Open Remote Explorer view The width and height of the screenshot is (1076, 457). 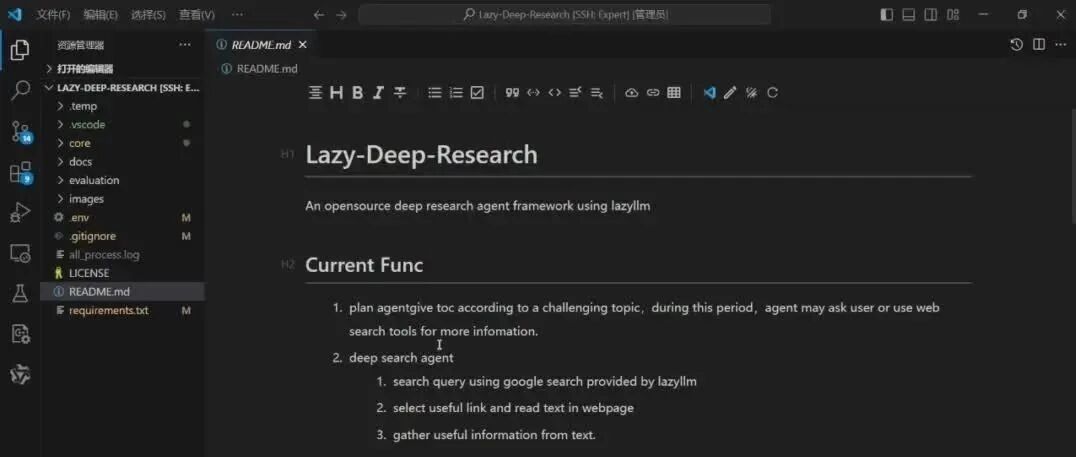click(20, 253)
